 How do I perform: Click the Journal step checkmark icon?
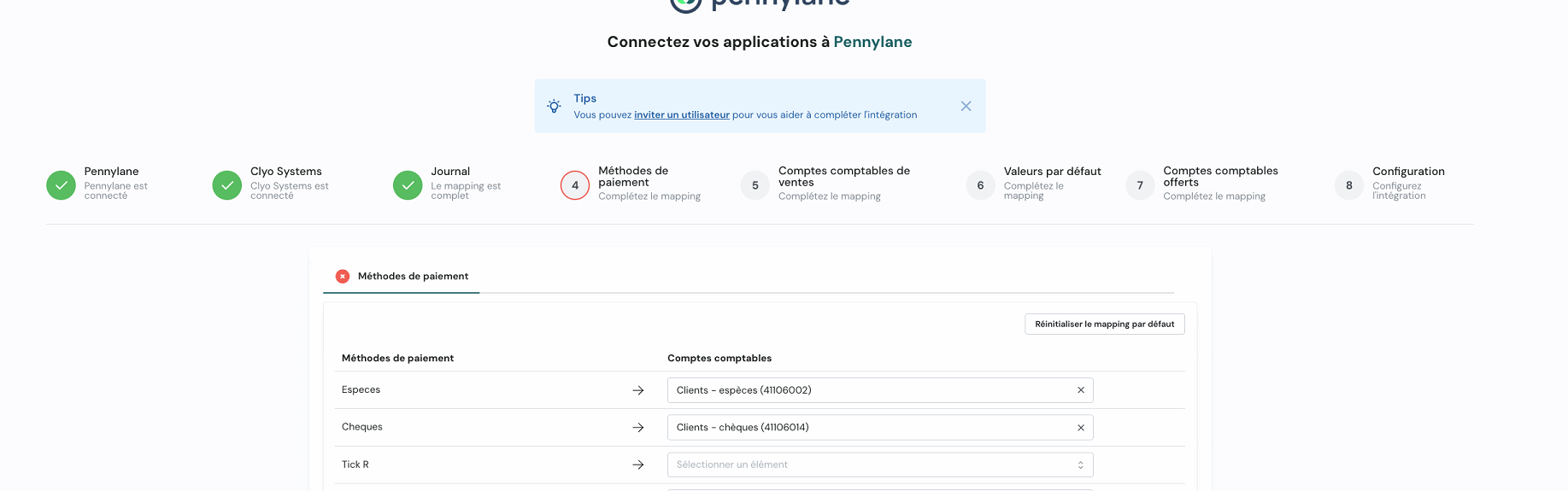coord(408,185)
